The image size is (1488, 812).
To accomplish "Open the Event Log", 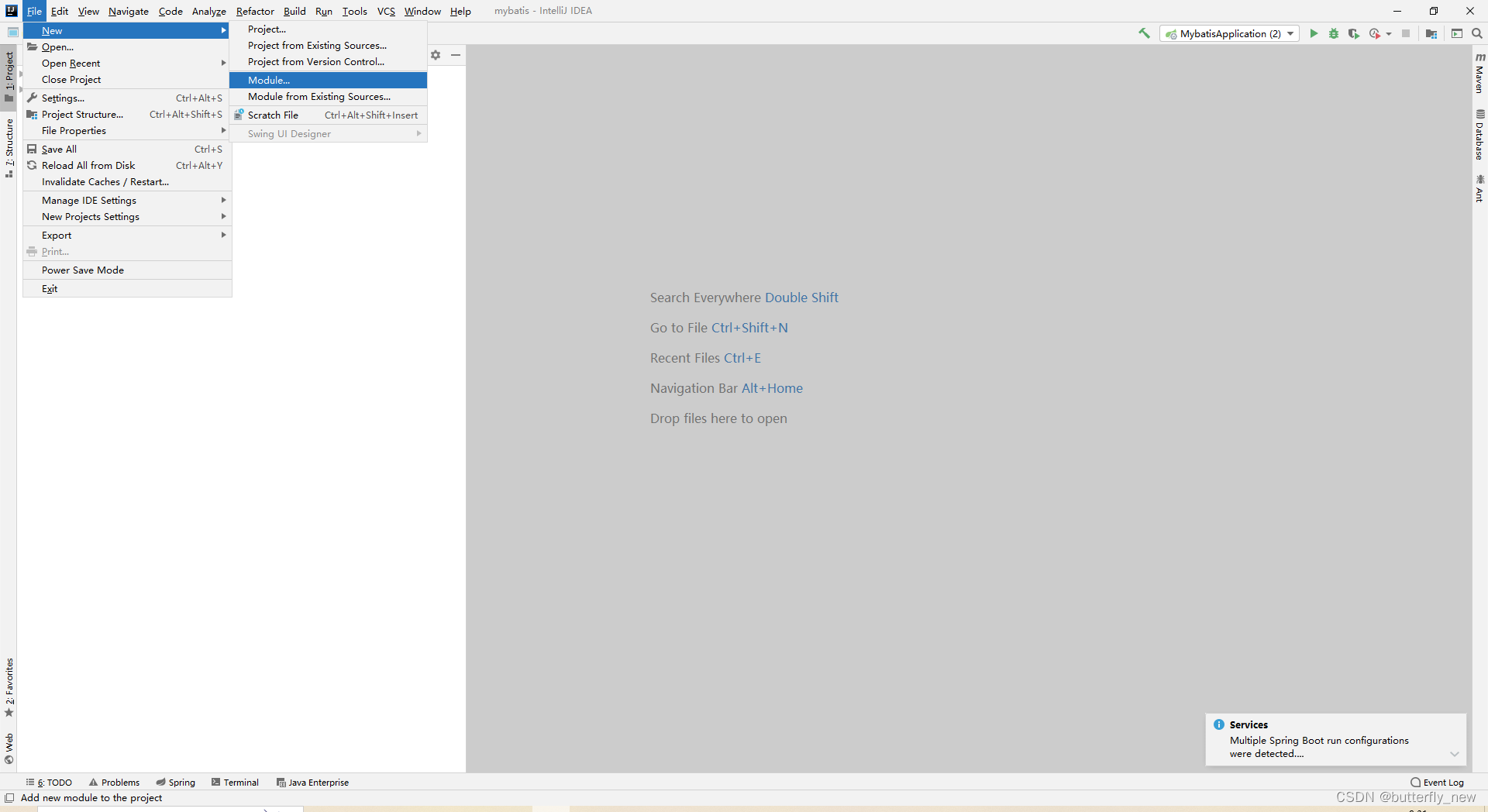I will (1438, 783).
